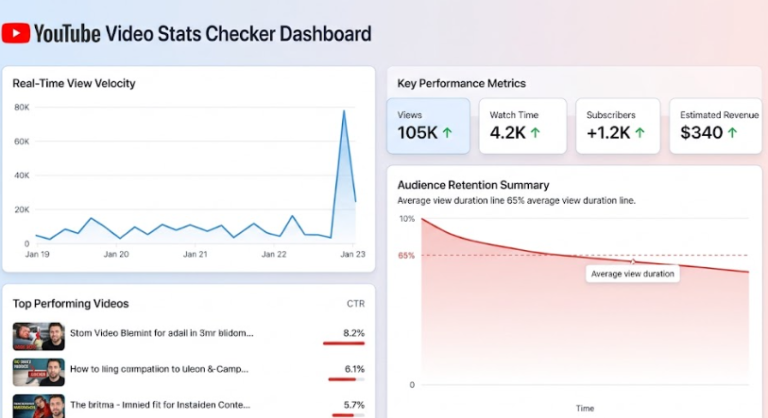Click the red CTR bar under 6.1%

click(342, 379)
